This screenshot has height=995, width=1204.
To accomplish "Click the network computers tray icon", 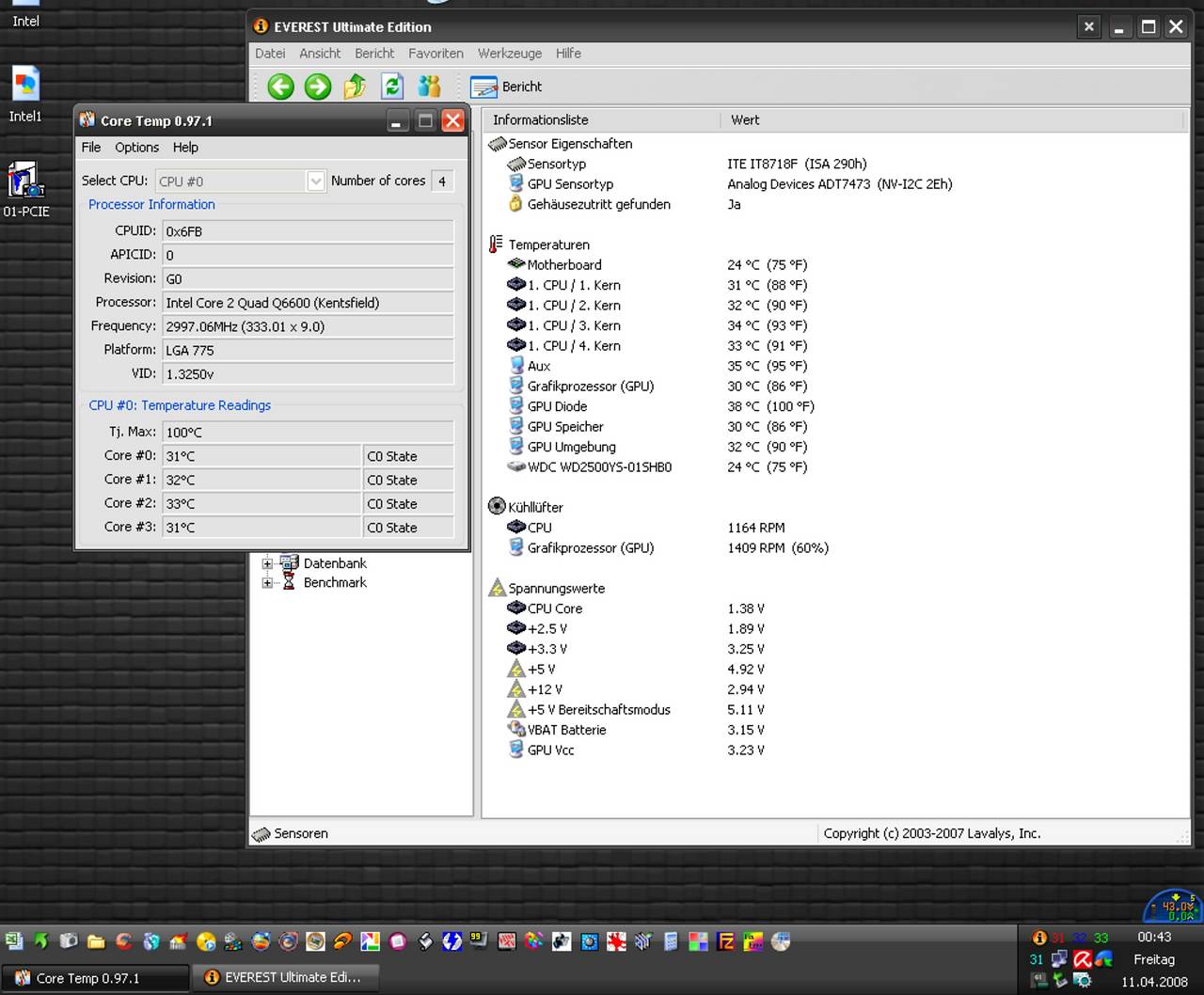I will (x=1060, y=959).
